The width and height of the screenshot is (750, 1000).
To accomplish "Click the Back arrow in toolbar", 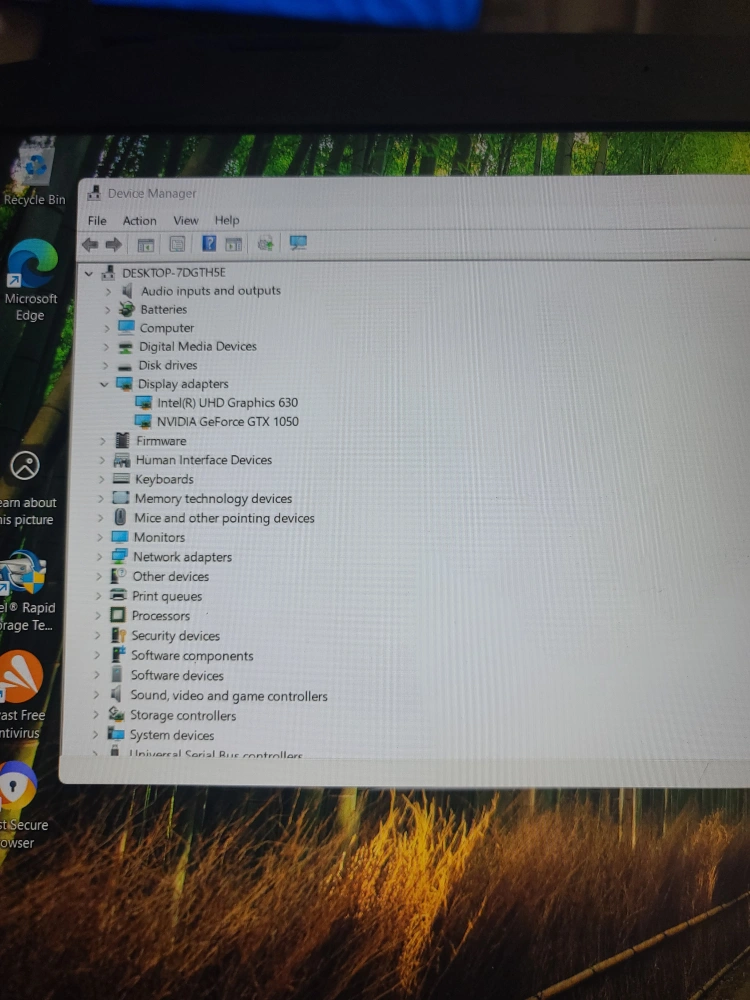I will [x=90, y=244].
